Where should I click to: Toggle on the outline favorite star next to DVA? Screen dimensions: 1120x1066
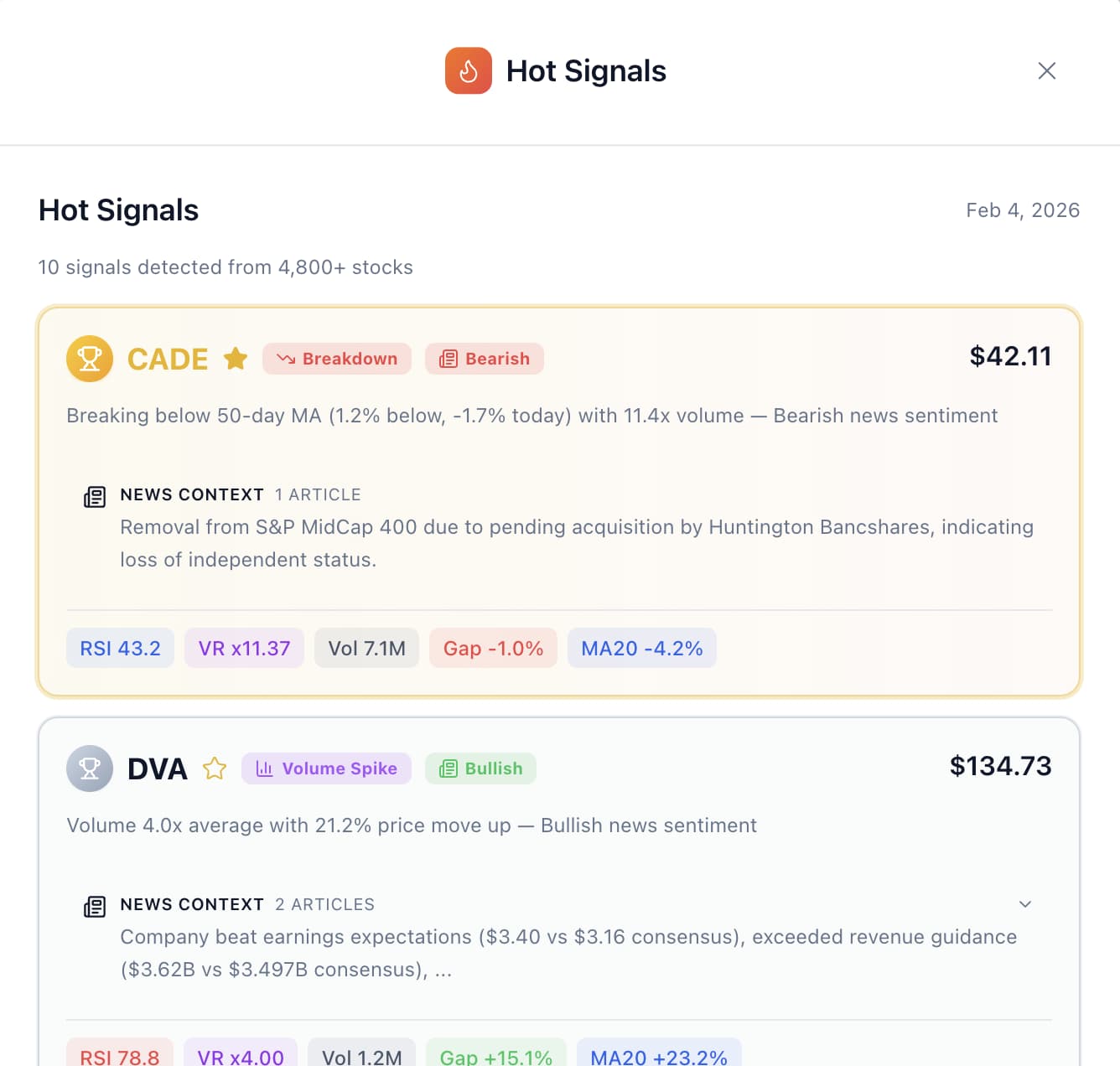pyautogui.click(x=215, y=768)
